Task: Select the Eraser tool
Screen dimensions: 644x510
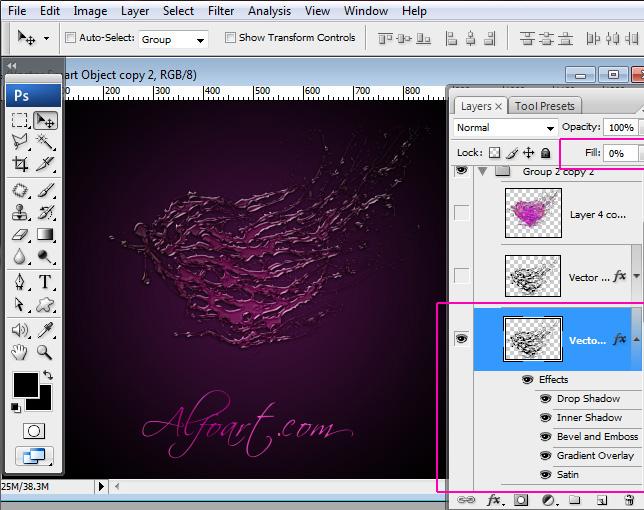Action: point(20,235)
